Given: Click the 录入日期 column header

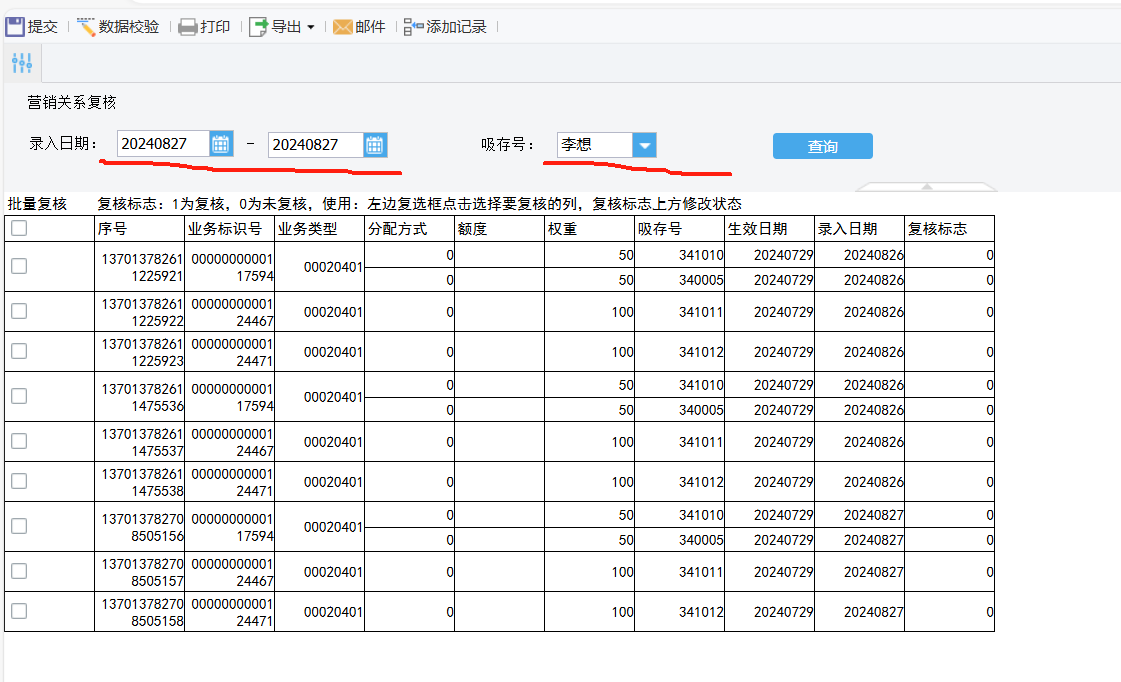Looking at the screenshot, I should click(860, 229).
